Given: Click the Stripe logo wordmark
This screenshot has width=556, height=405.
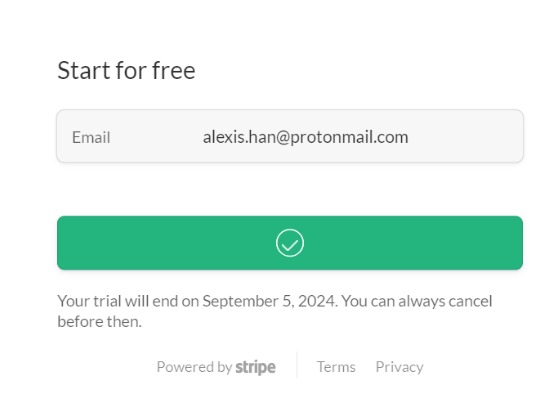Looking at the screenshot, I should click(255, 367).
